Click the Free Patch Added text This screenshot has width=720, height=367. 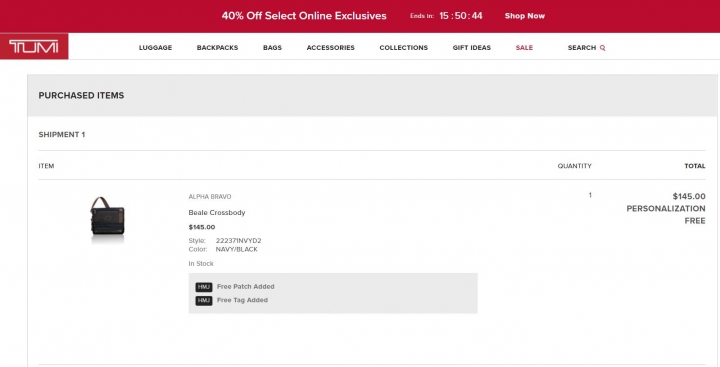click(x=246, y=287)
